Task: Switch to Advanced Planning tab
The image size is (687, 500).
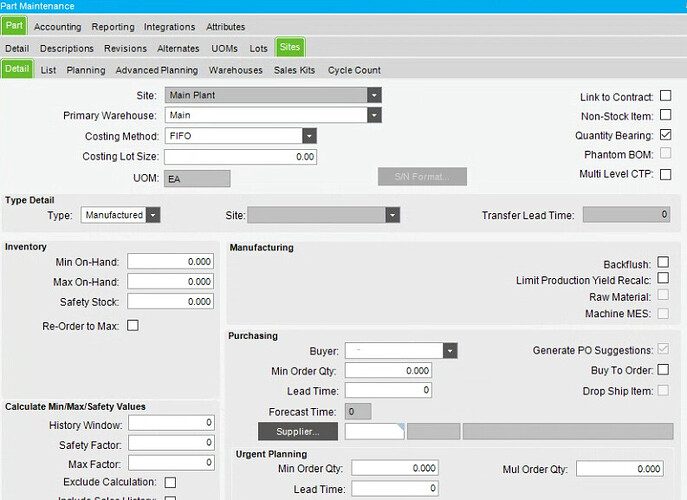Action: click(x=156, y=70)
